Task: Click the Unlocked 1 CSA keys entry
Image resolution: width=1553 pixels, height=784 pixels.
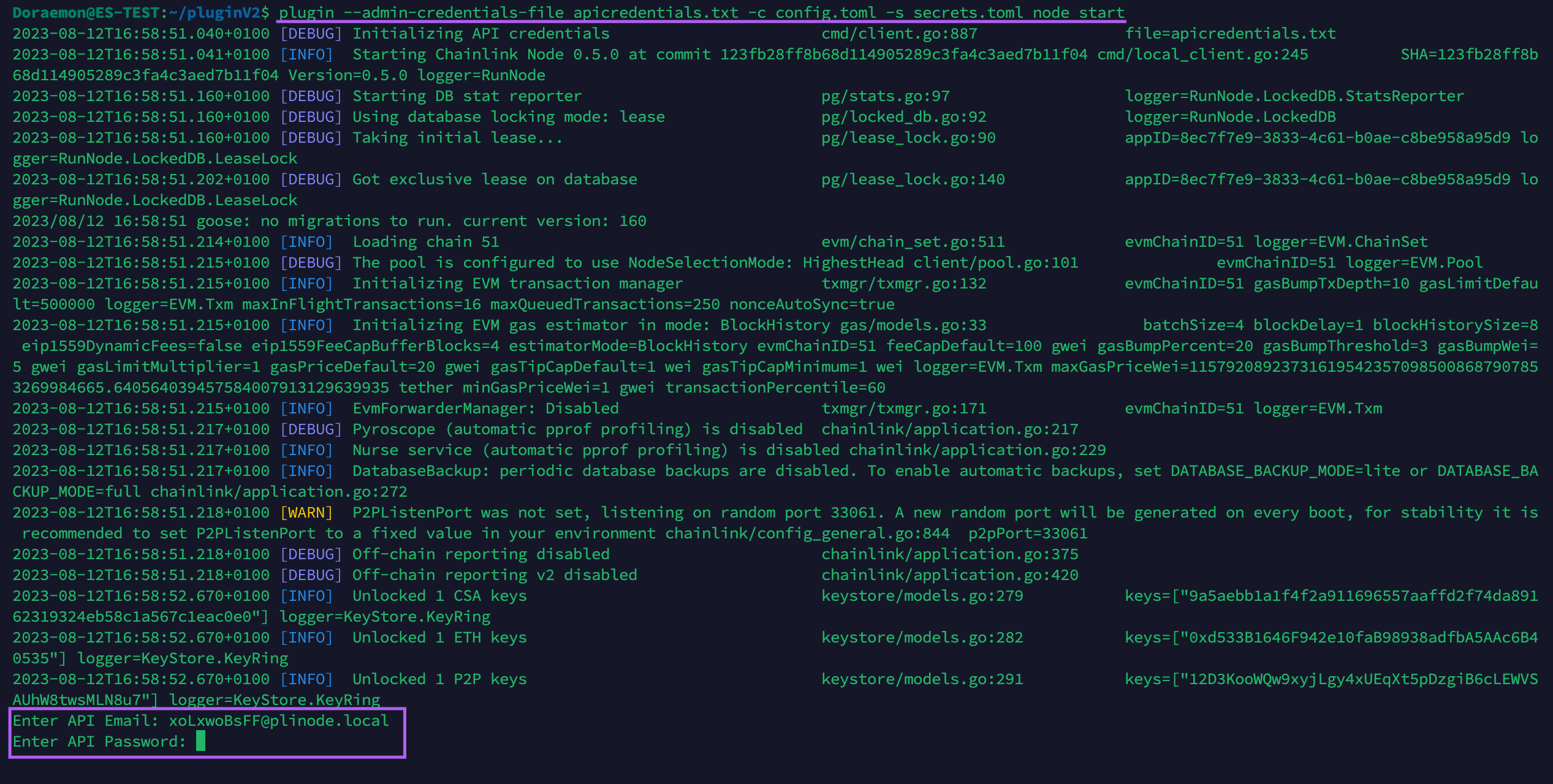Action: (439, 595)
